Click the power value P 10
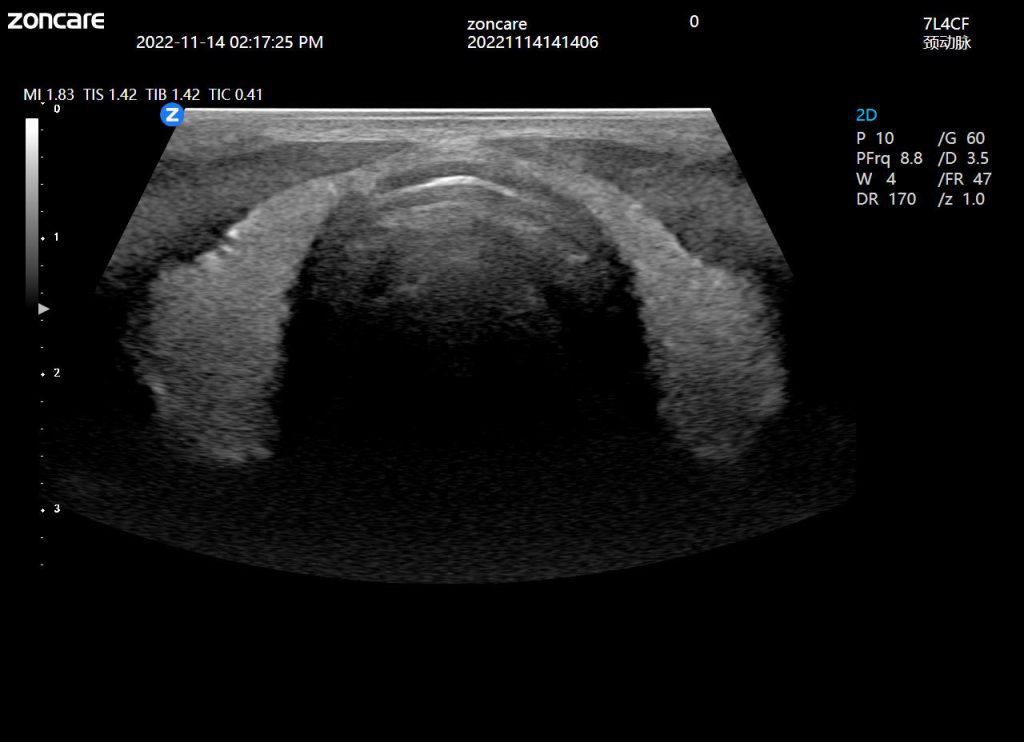 (875, 139)
